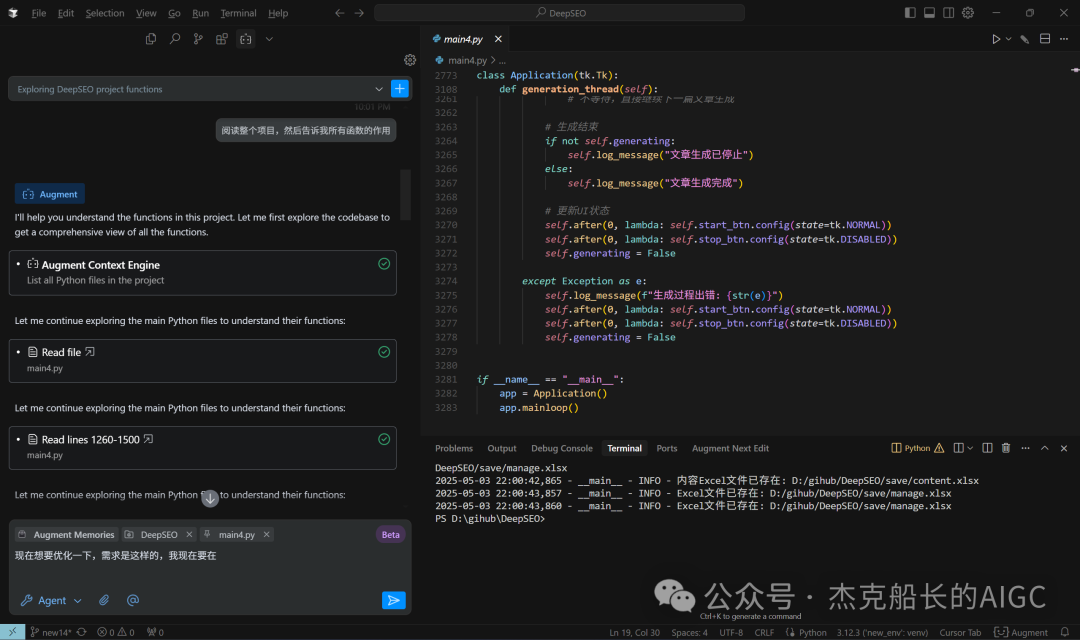The image size is (1080, 640).
Task: Remove the main4.py context chip
Action: tap(267, 535)
